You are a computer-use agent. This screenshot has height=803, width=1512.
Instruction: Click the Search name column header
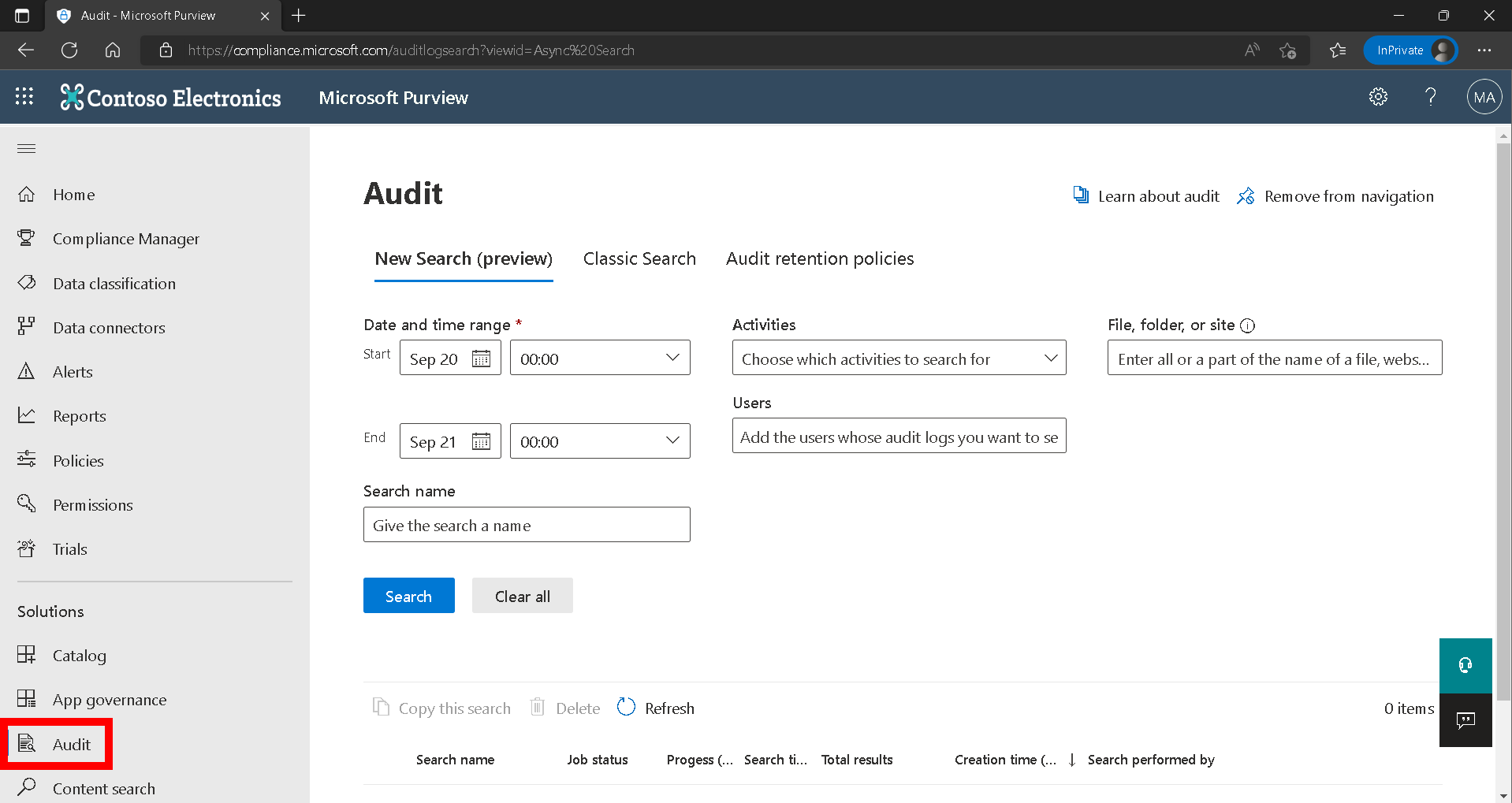tap(455, 760)
